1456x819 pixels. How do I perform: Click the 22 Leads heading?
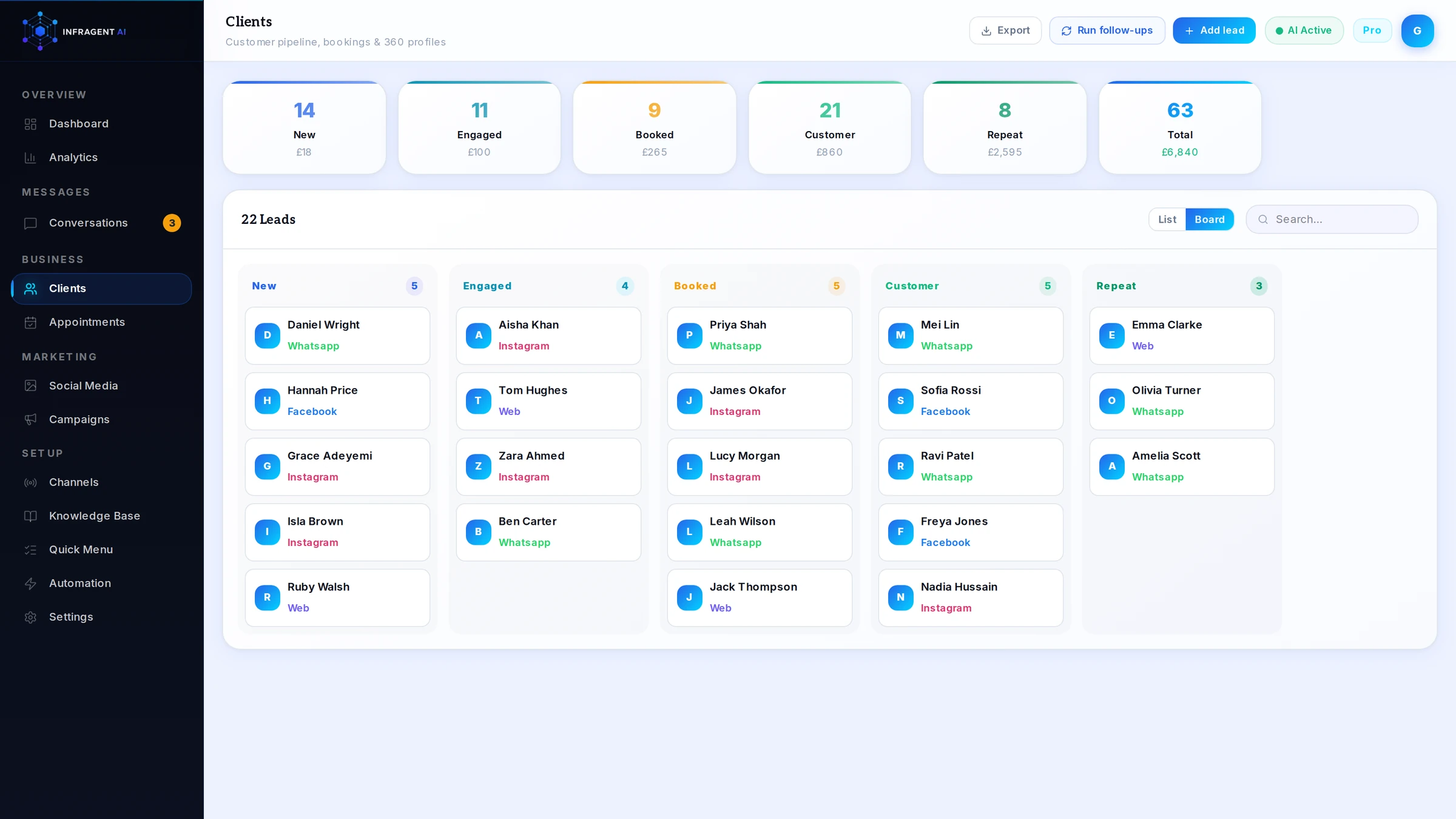pos(268,220)
